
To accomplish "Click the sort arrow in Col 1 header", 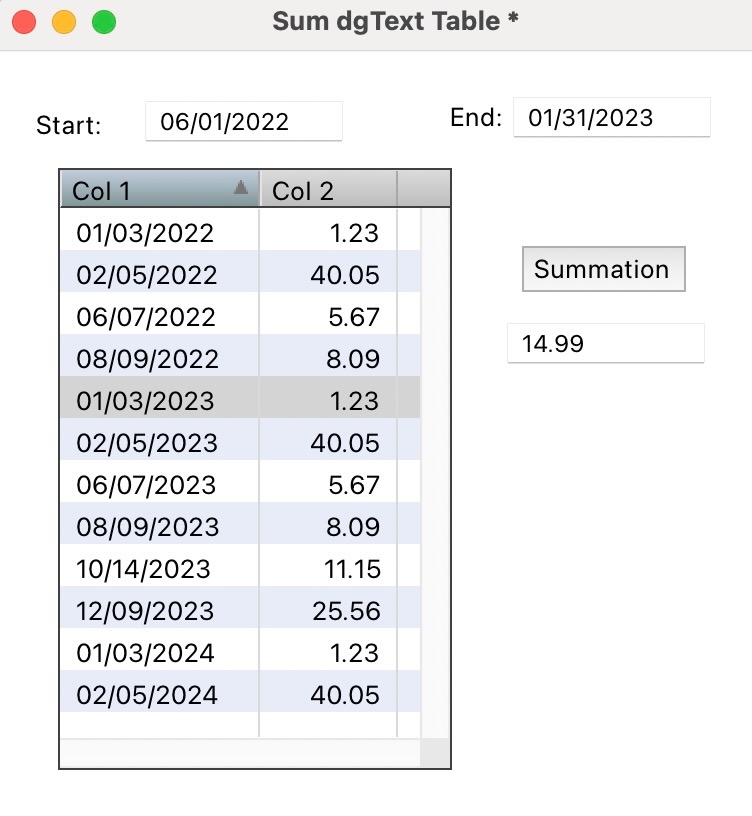I will point(240,188).
